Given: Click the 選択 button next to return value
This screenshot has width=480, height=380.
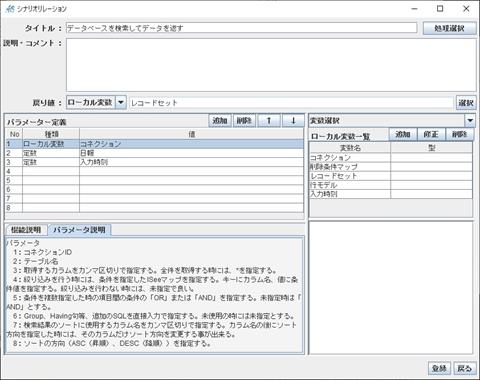Looking at the screenshot, I should coord(466,103).
